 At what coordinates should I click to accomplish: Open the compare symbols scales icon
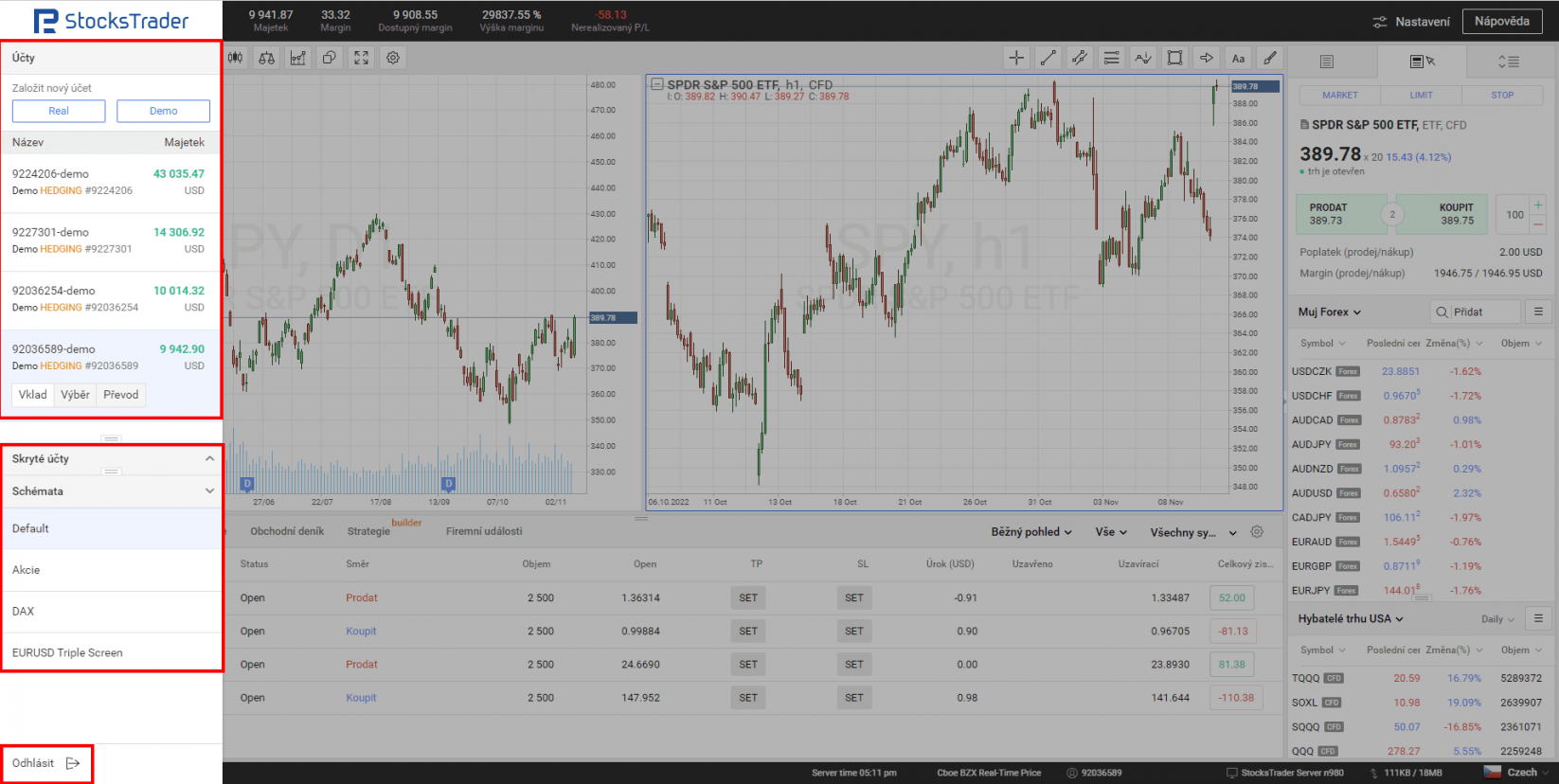(267, 58)
